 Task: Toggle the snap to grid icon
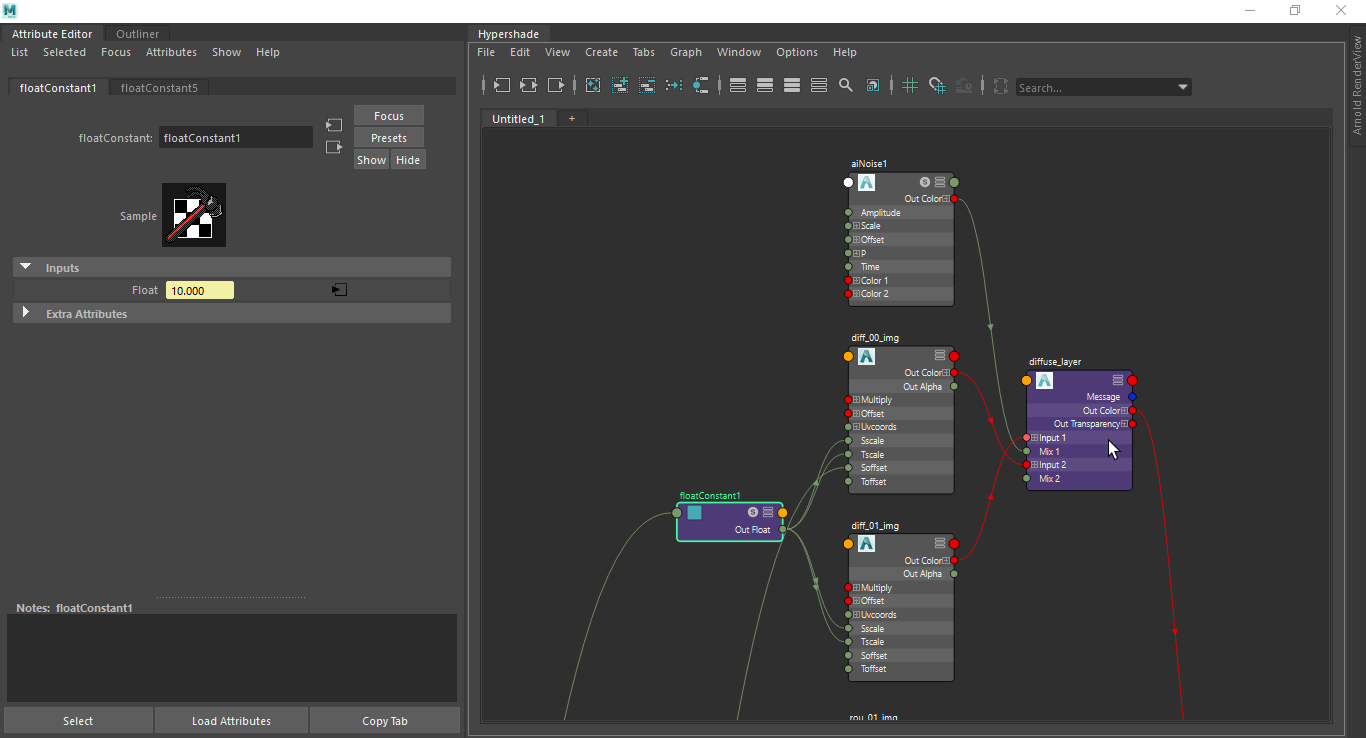937,86
